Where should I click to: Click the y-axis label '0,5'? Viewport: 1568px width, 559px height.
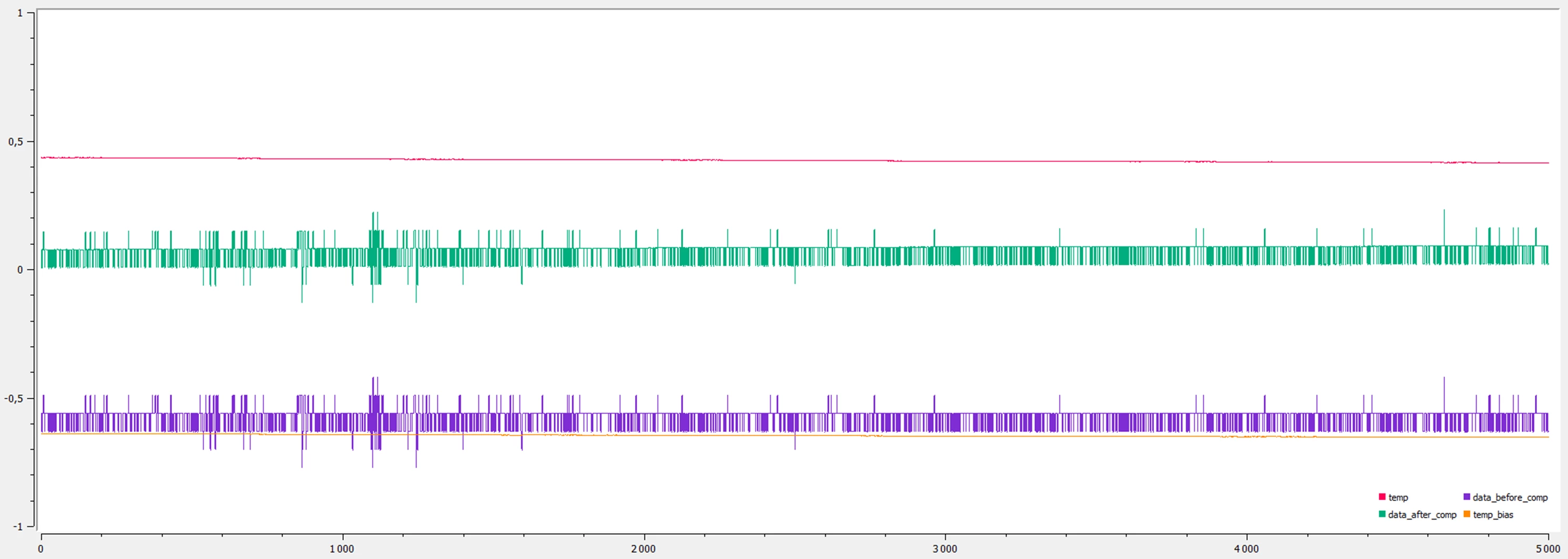click(x=15, y=142)
